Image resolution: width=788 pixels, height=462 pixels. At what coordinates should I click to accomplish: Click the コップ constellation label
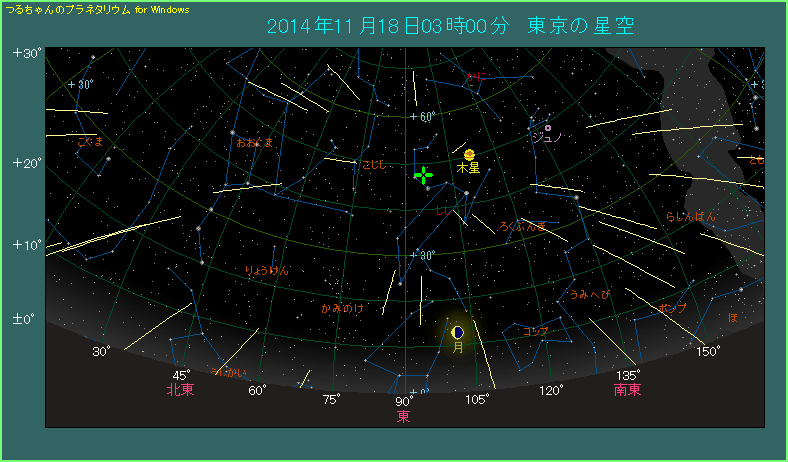[x=535, y=331]
